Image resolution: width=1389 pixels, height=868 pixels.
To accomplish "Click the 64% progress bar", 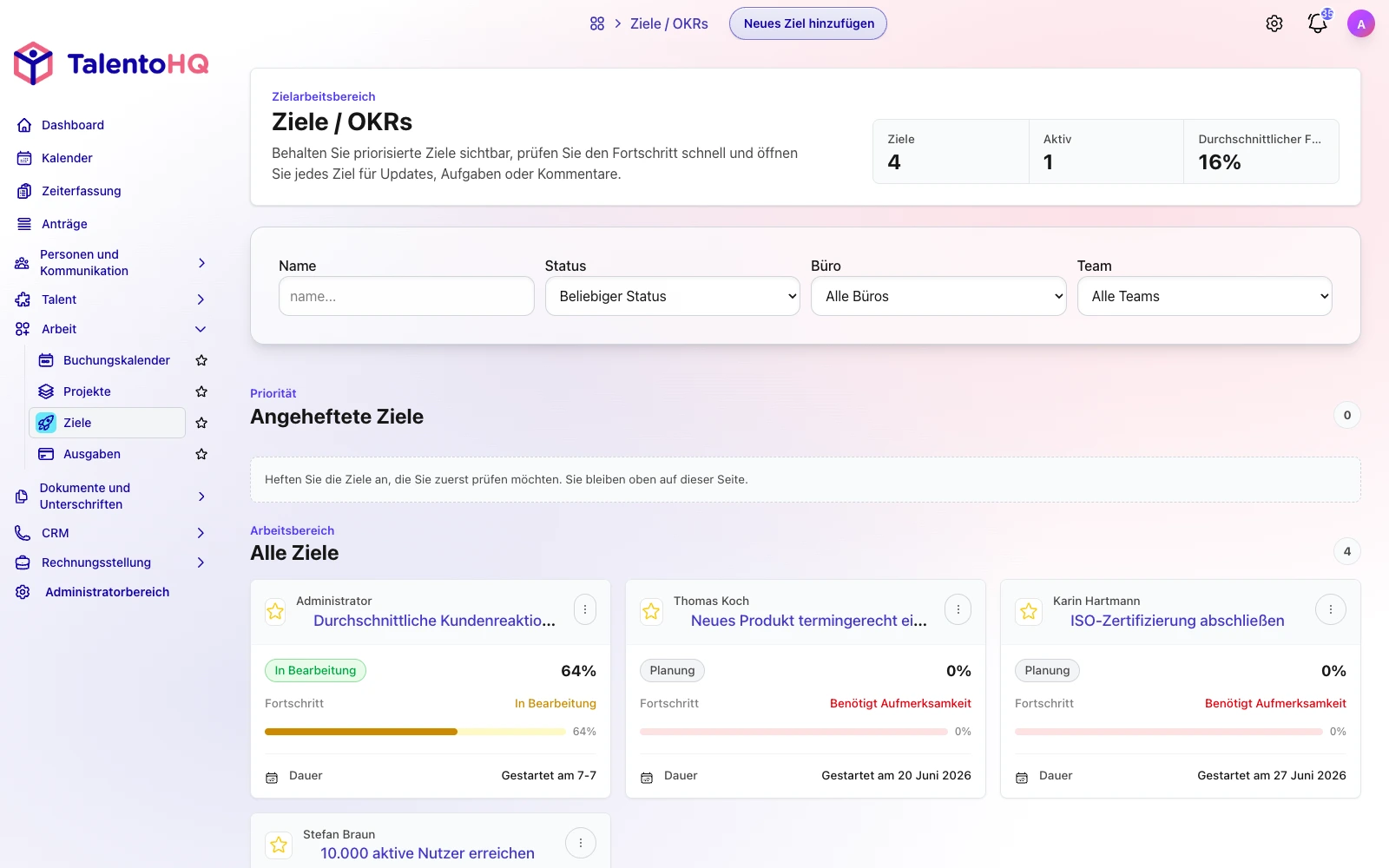I will 415,732.
